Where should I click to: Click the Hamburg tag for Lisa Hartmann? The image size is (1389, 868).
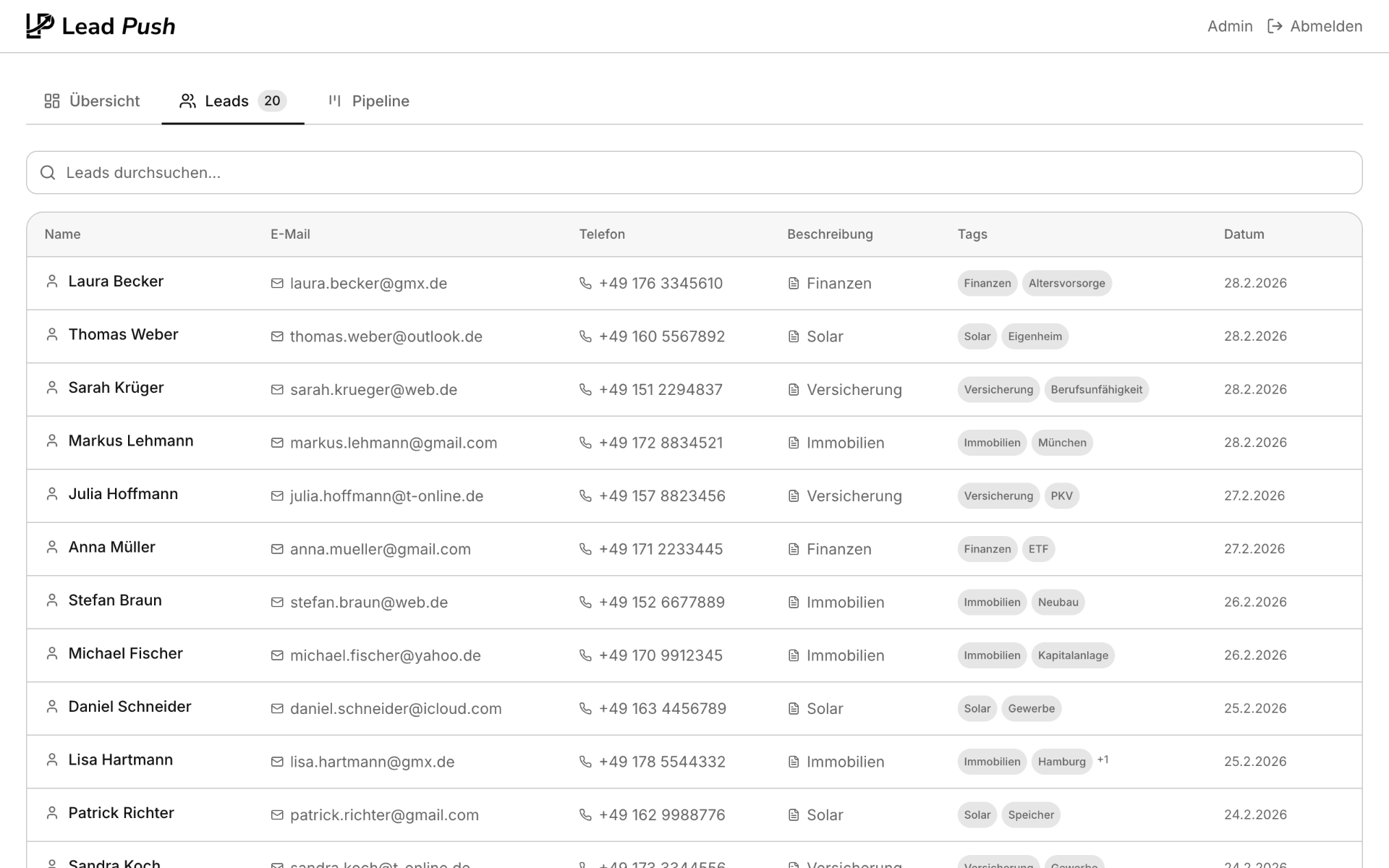1062,762
